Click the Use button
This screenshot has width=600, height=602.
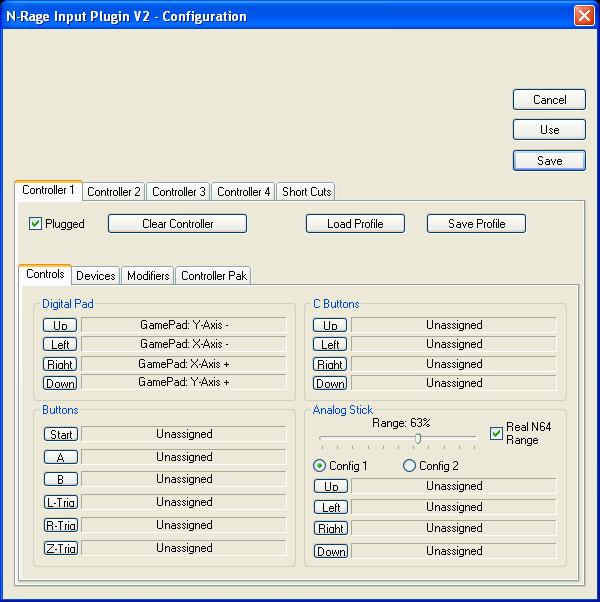point(549,130)
